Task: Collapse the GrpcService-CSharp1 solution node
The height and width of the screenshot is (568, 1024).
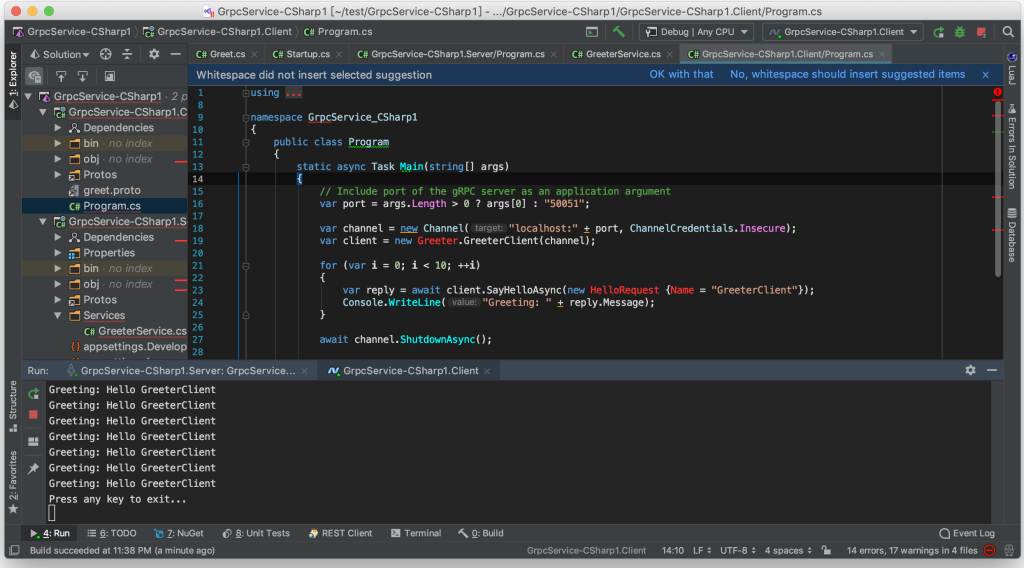Action: coord(28,97)
